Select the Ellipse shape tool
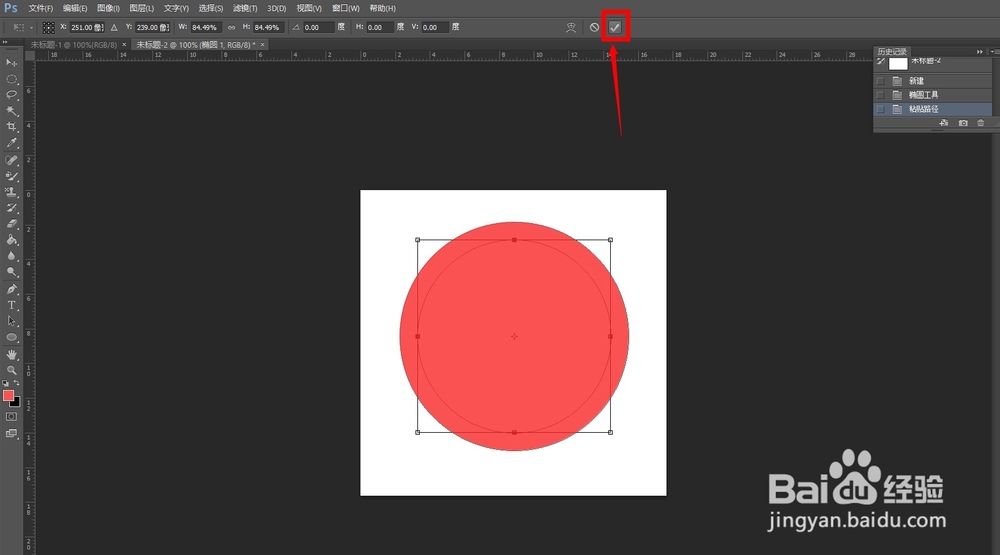1000x555 pixels. tap(11, 337)
